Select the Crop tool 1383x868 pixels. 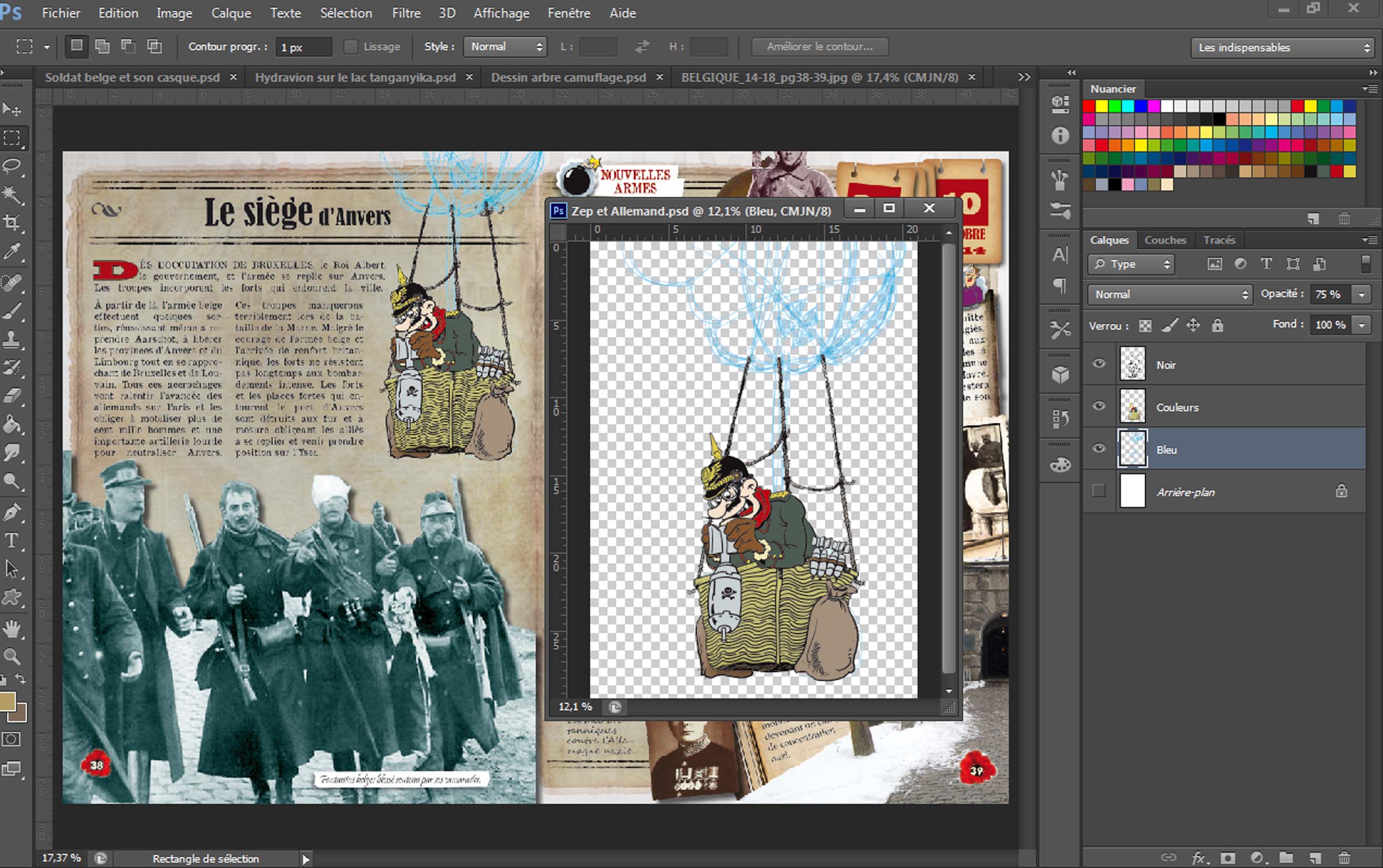point(12,223)
